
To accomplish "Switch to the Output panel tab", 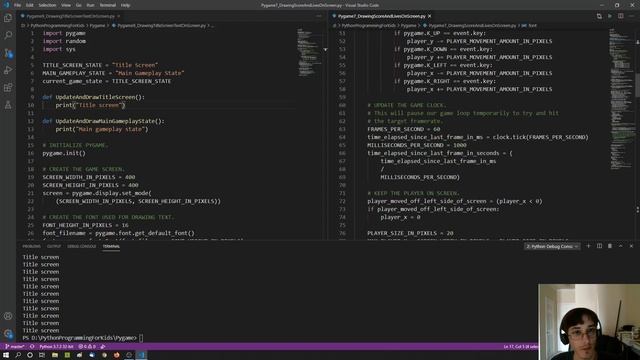I will [54, 247].
